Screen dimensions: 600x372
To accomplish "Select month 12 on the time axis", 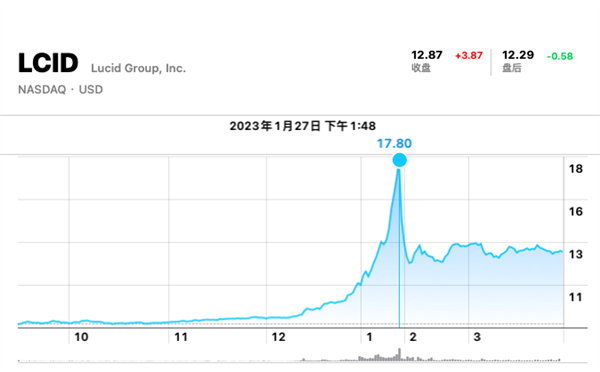I will coord(279,337).
